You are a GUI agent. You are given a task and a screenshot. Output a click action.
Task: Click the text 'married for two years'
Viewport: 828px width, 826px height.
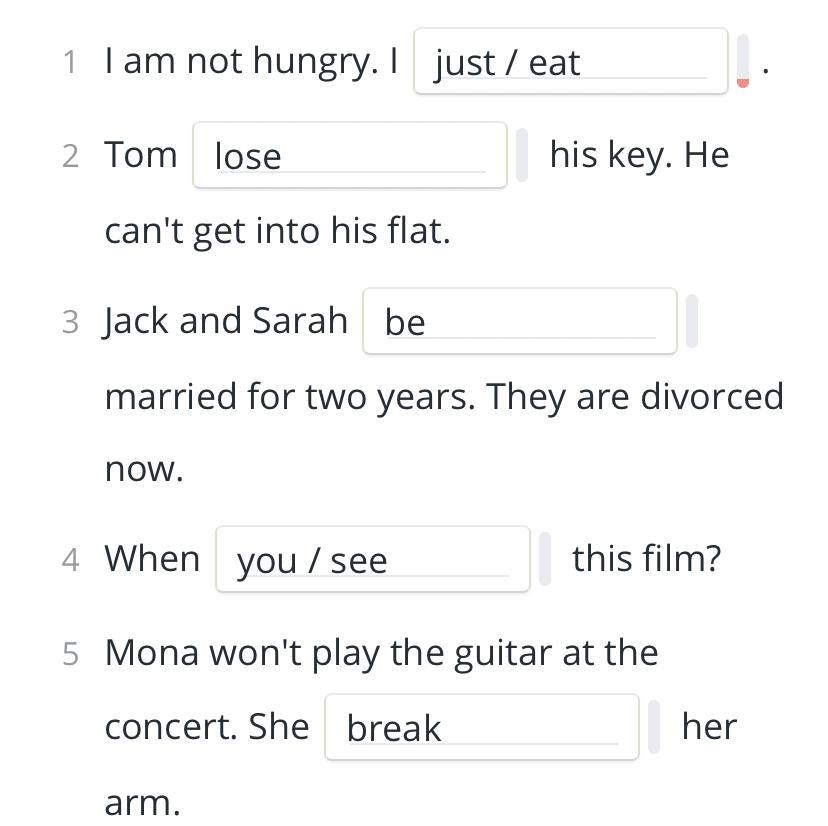click(x=290, y=397)
